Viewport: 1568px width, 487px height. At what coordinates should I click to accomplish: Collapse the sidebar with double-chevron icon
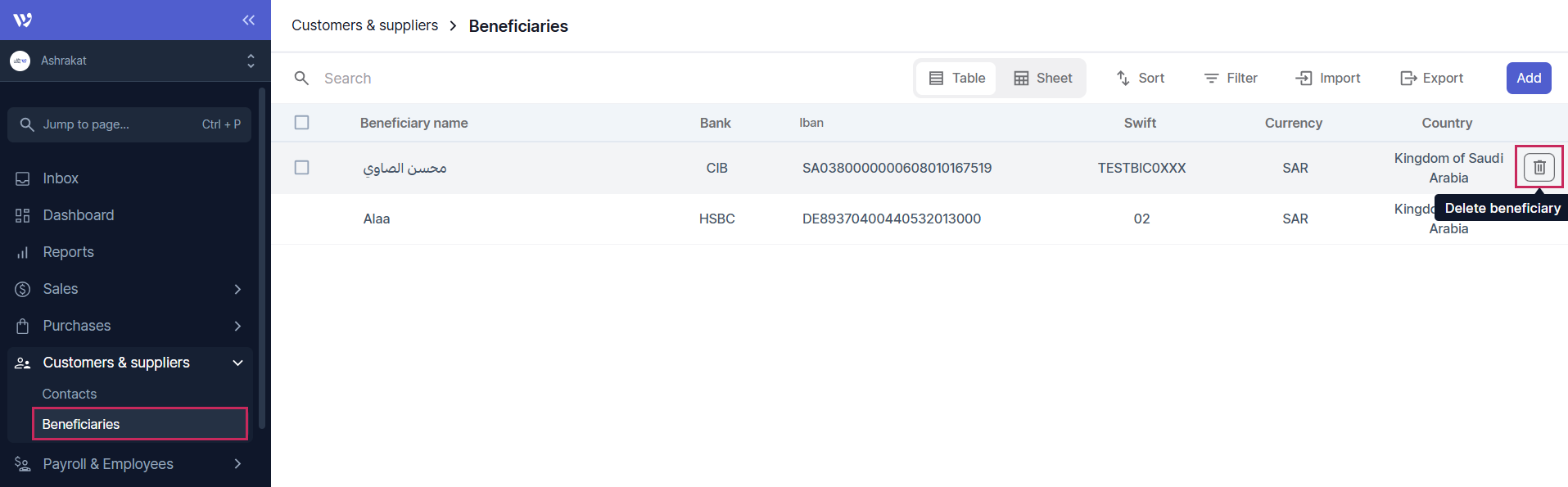coord(248,20)
